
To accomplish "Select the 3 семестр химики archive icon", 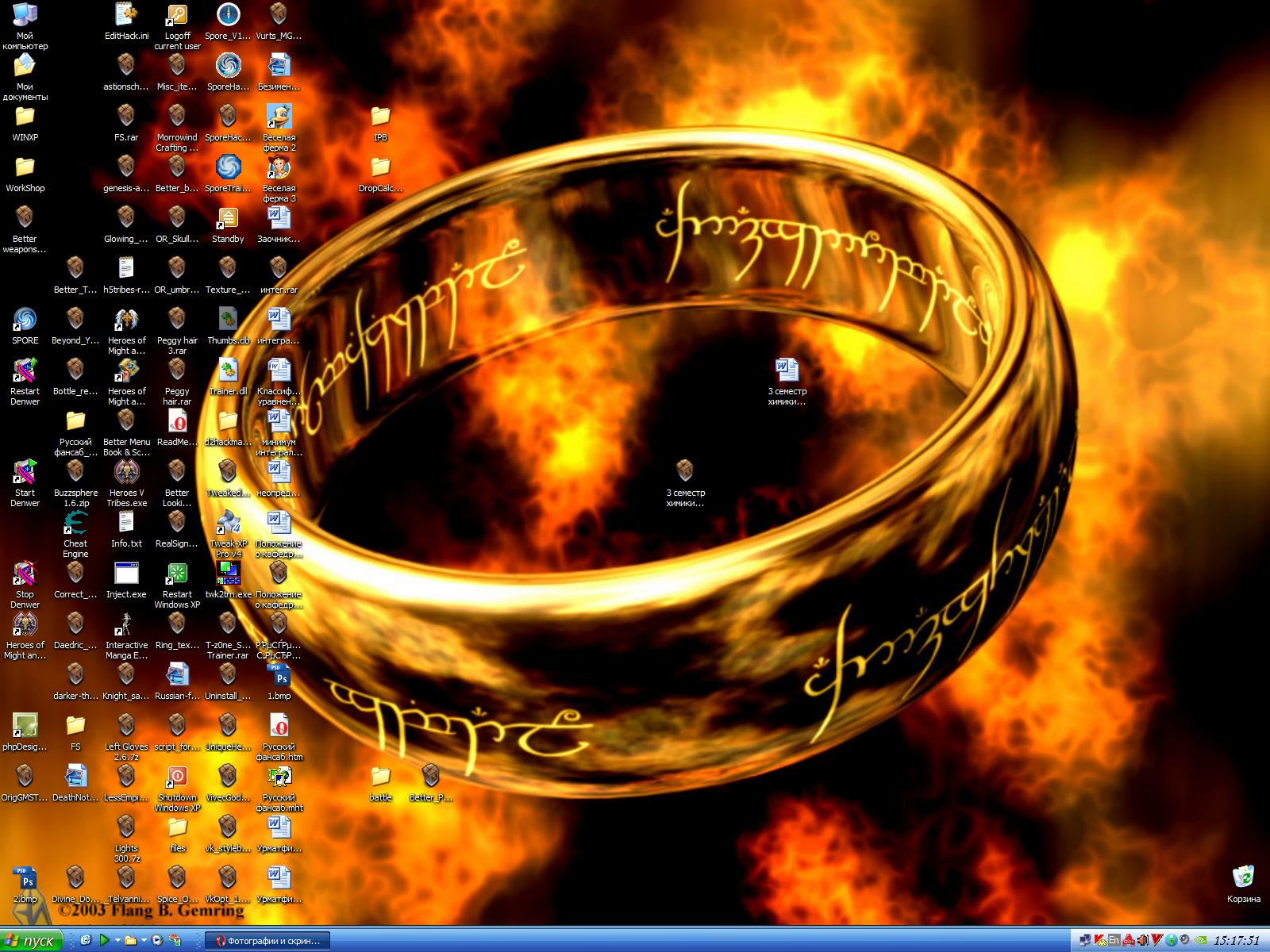I will click(x=685, y=483).
